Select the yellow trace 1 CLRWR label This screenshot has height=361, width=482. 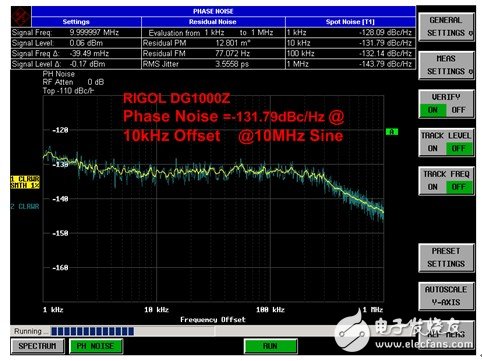pyautogui.click(x=25, y=182)
